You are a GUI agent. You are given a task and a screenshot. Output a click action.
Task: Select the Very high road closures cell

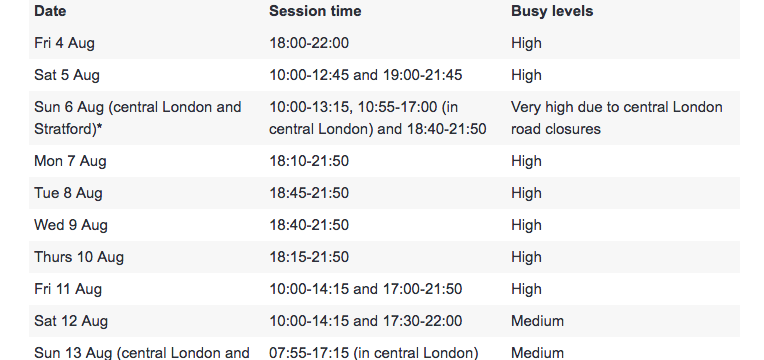click(617, 118)
